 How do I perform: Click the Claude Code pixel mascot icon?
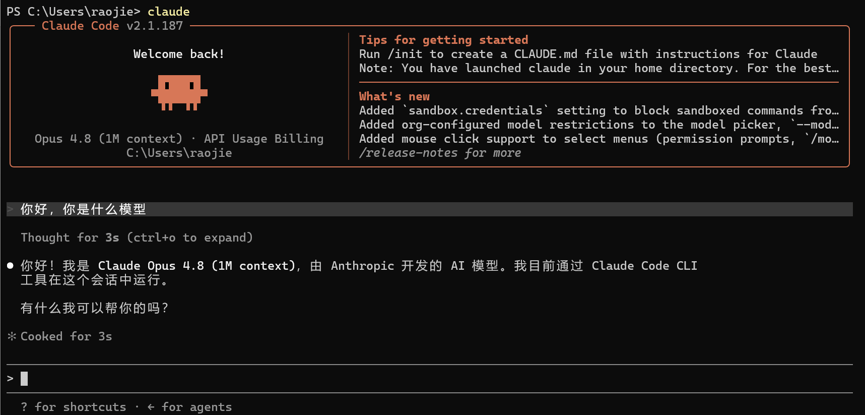pyautogui.click(x=179, y=93)
